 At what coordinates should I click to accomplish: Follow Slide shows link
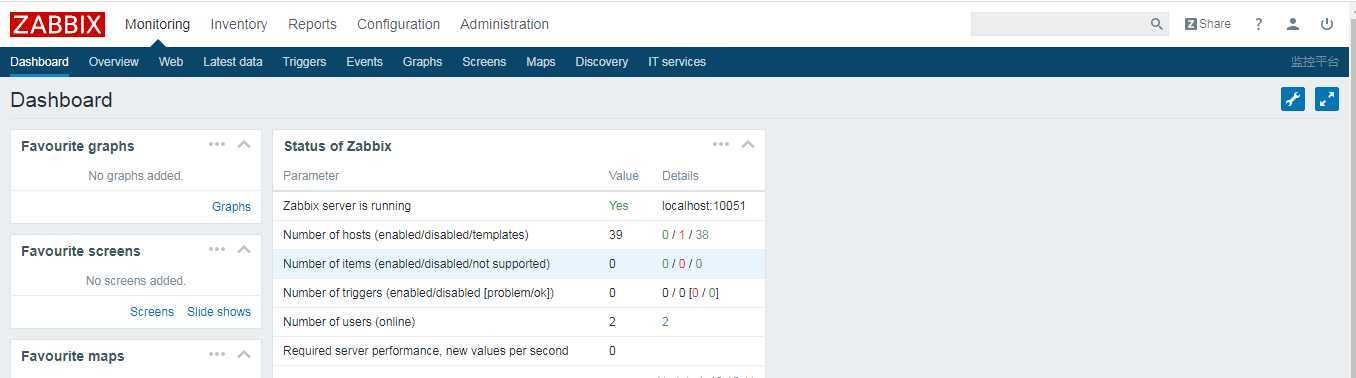click(219, 312)
